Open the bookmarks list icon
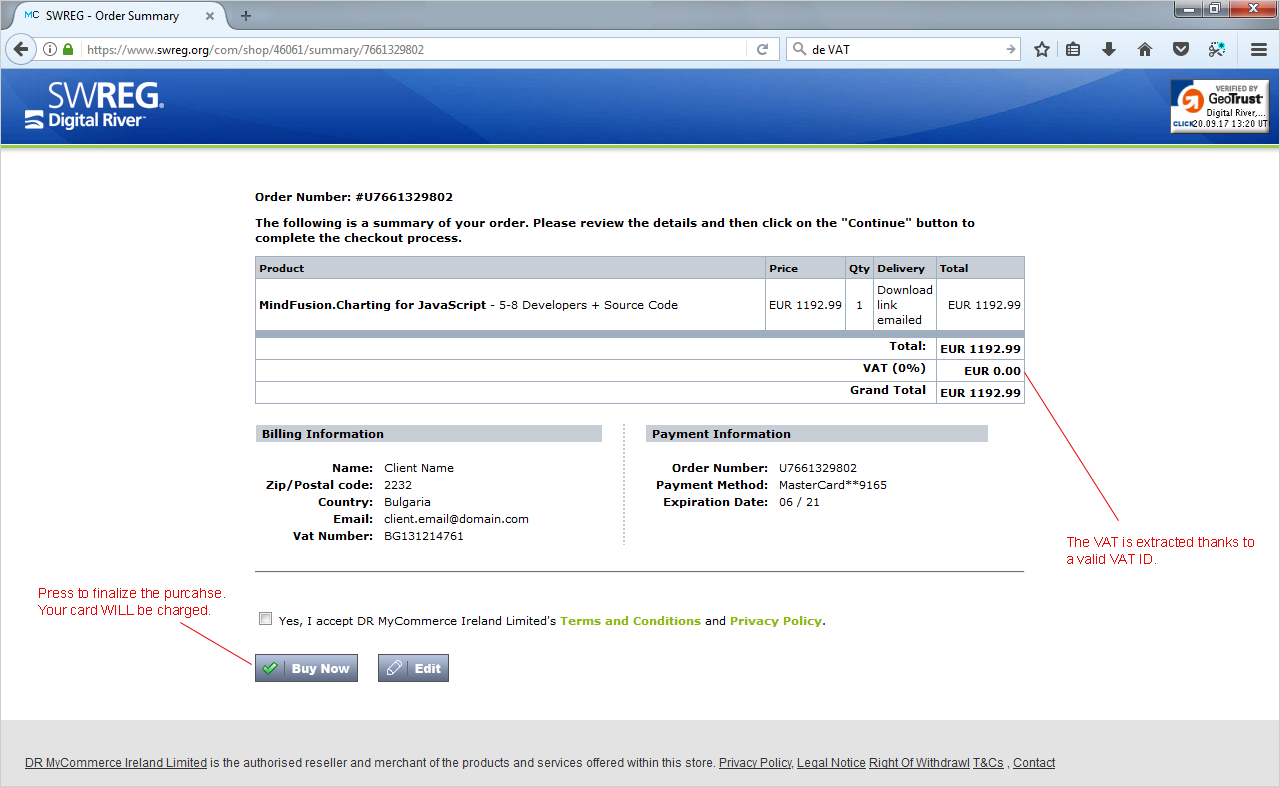Image resolution: width=1280 pixels, height=787 pixels. 1073,49
